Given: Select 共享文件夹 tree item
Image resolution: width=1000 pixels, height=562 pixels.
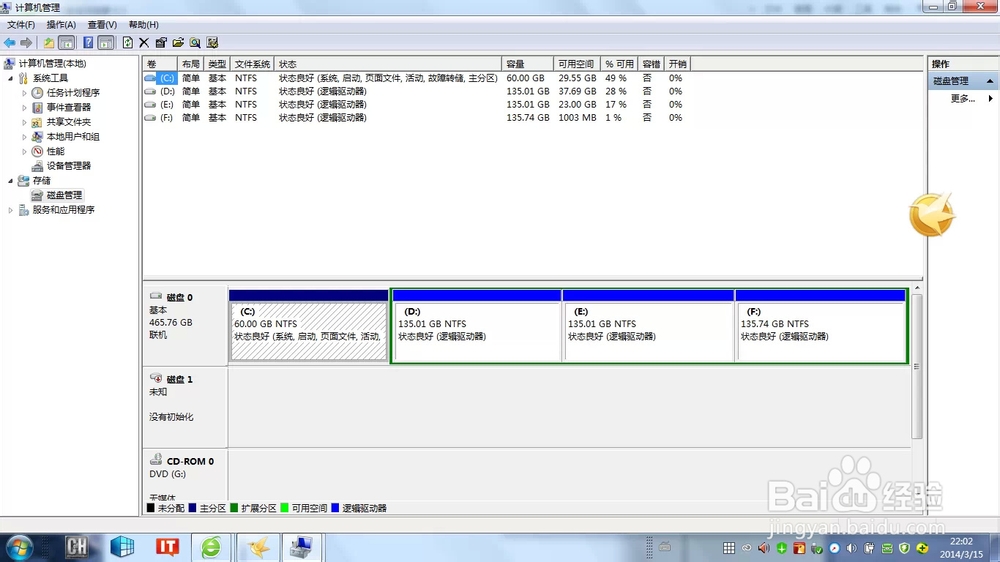Looking at the screenshot, I should [68, 122].
